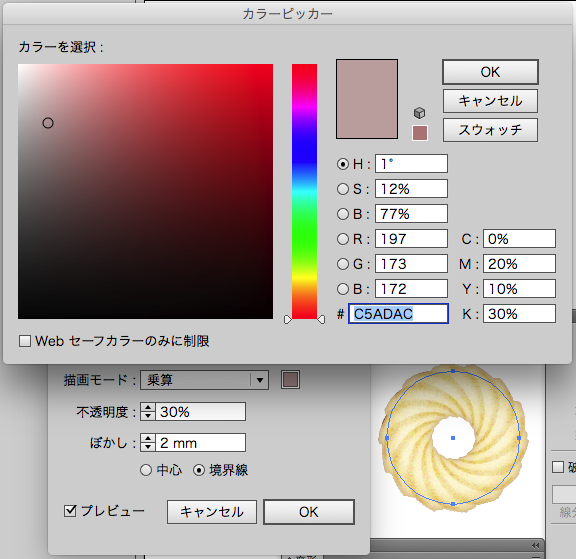This screenshot has height=559, width=576.
Task: Click the G field showing 173
Action: pos(411,263)
